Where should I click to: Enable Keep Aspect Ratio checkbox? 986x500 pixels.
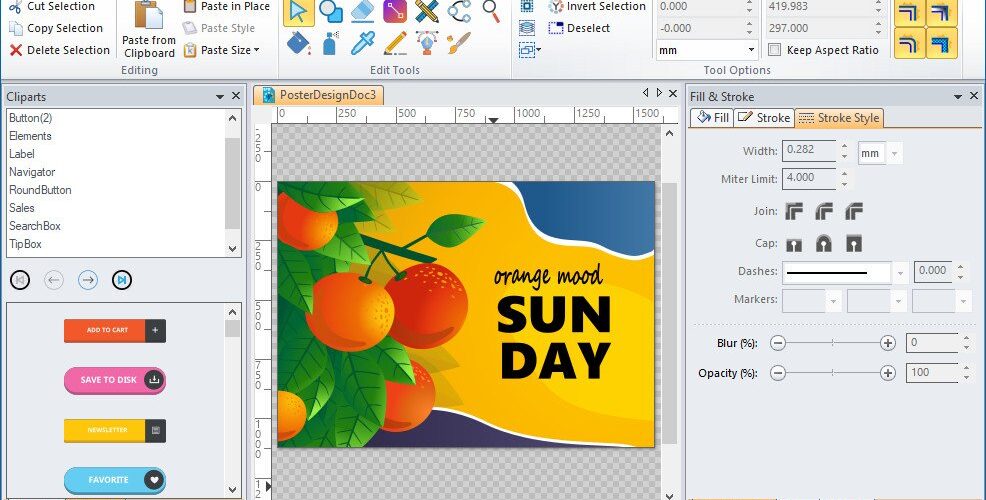[775, 50]
